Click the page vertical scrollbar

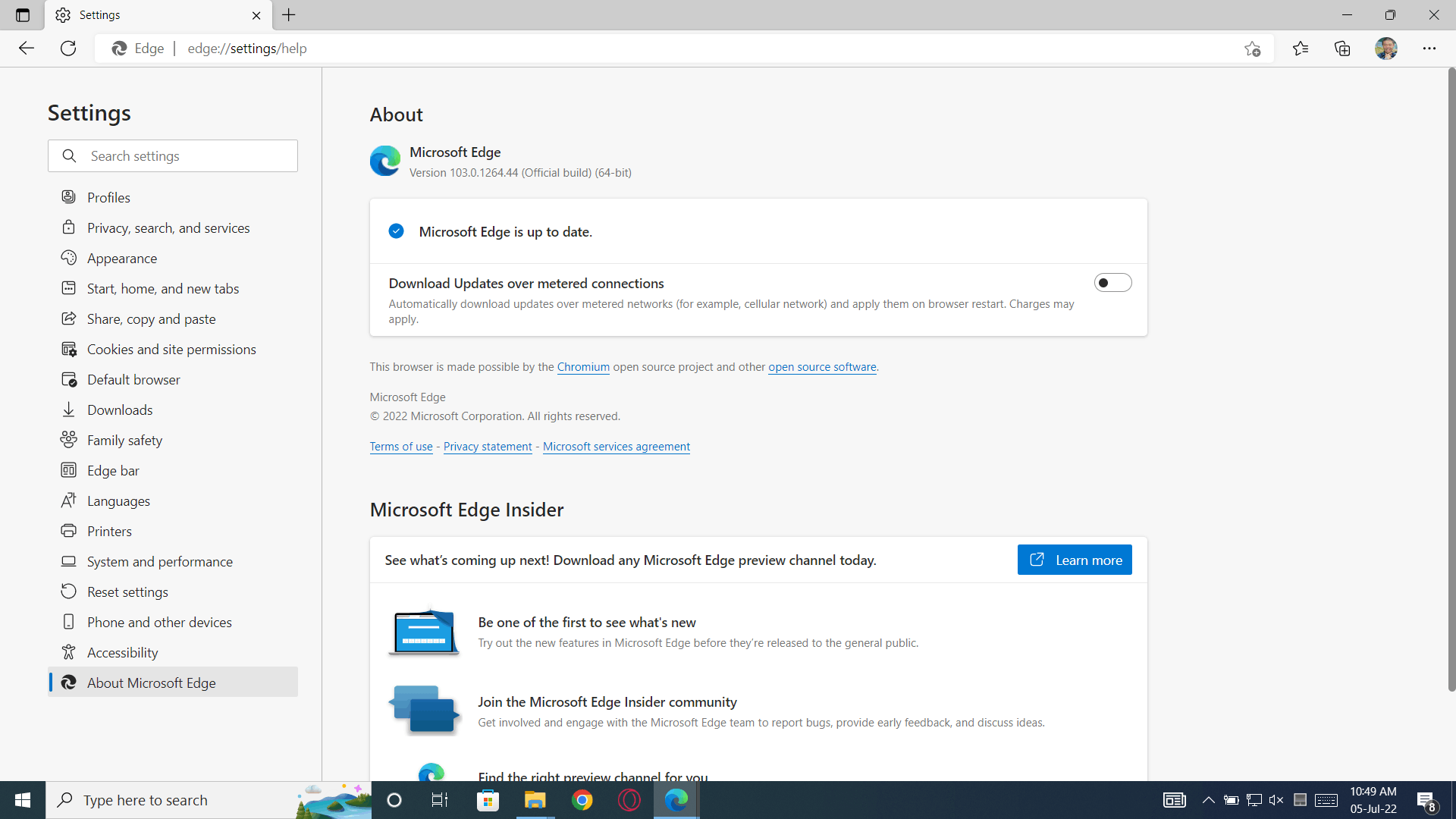(x=1451, y=379)
